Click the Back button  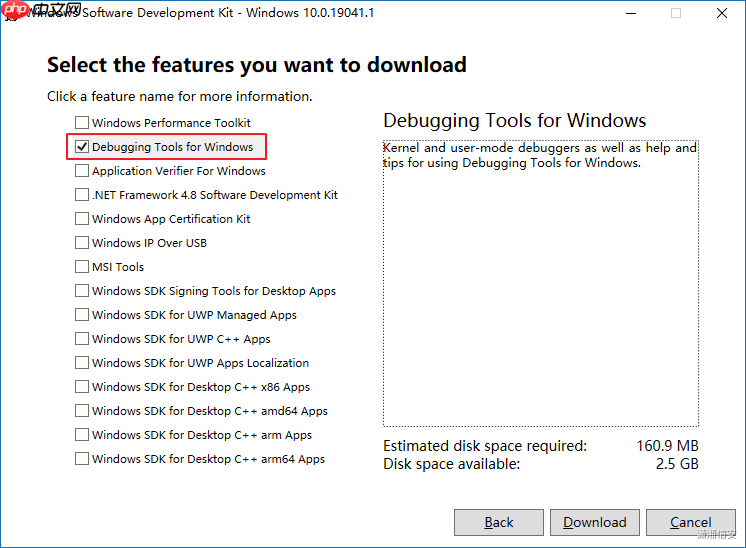(499, 522)
